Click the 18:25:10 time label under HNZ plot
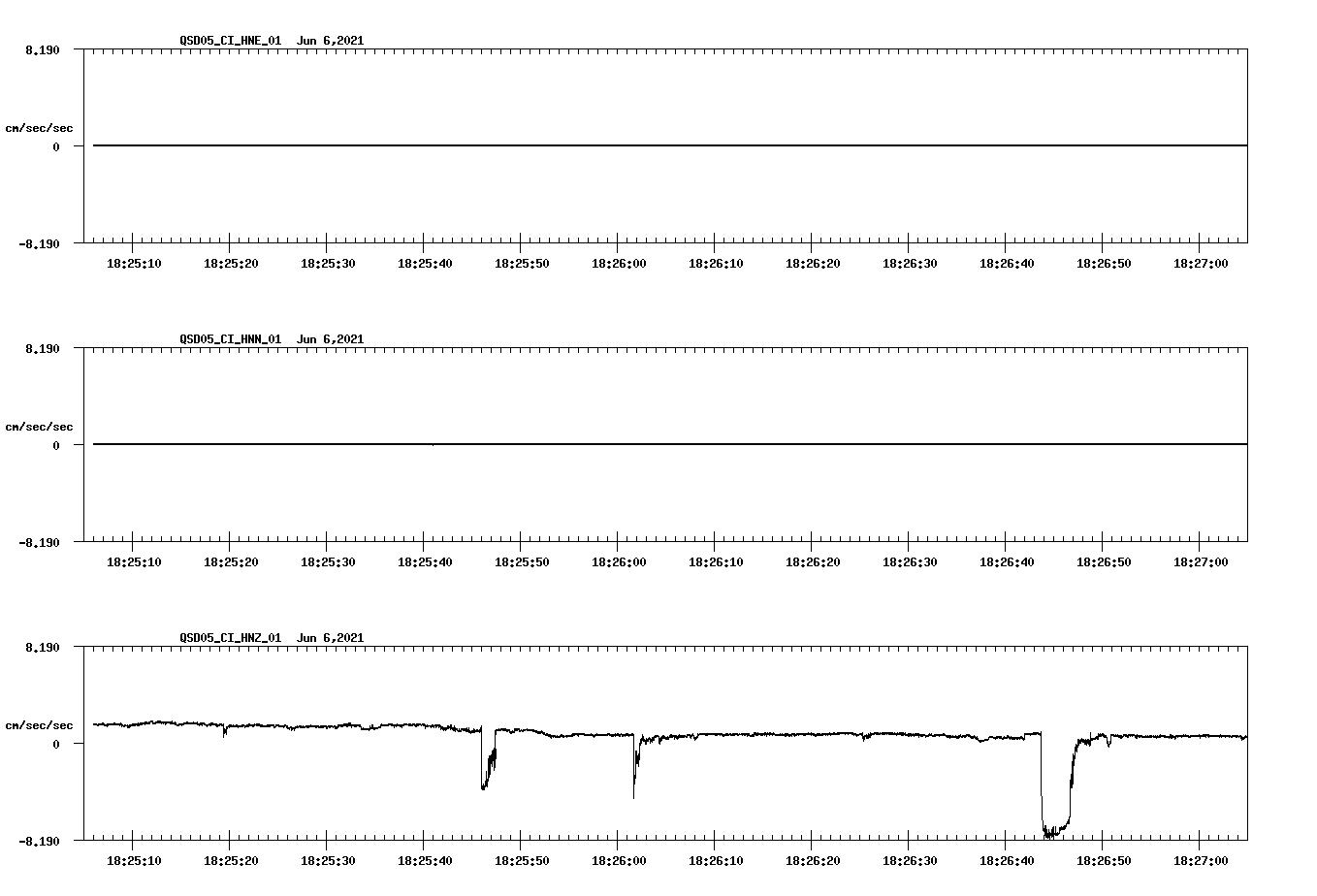 coord(134,860)
